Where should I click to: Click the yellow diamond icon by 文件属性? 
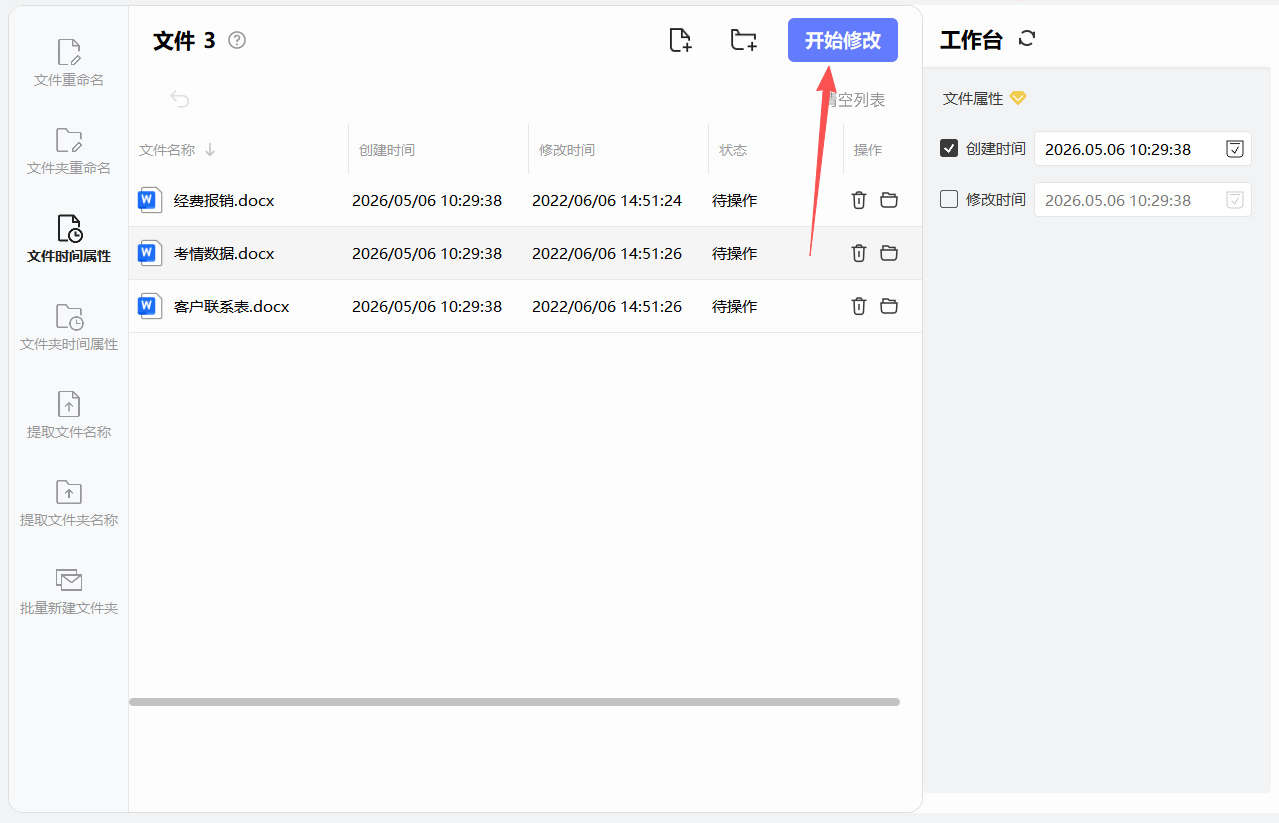coord(1018,98)
